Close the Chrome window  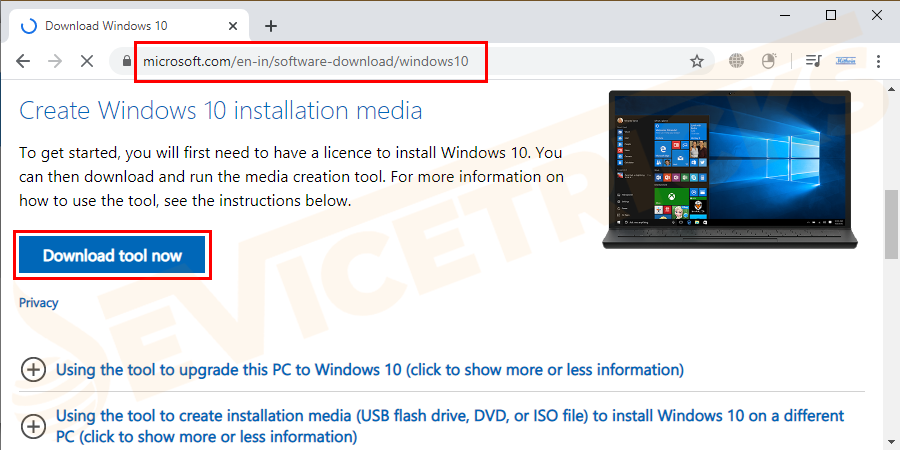point(876,15)
